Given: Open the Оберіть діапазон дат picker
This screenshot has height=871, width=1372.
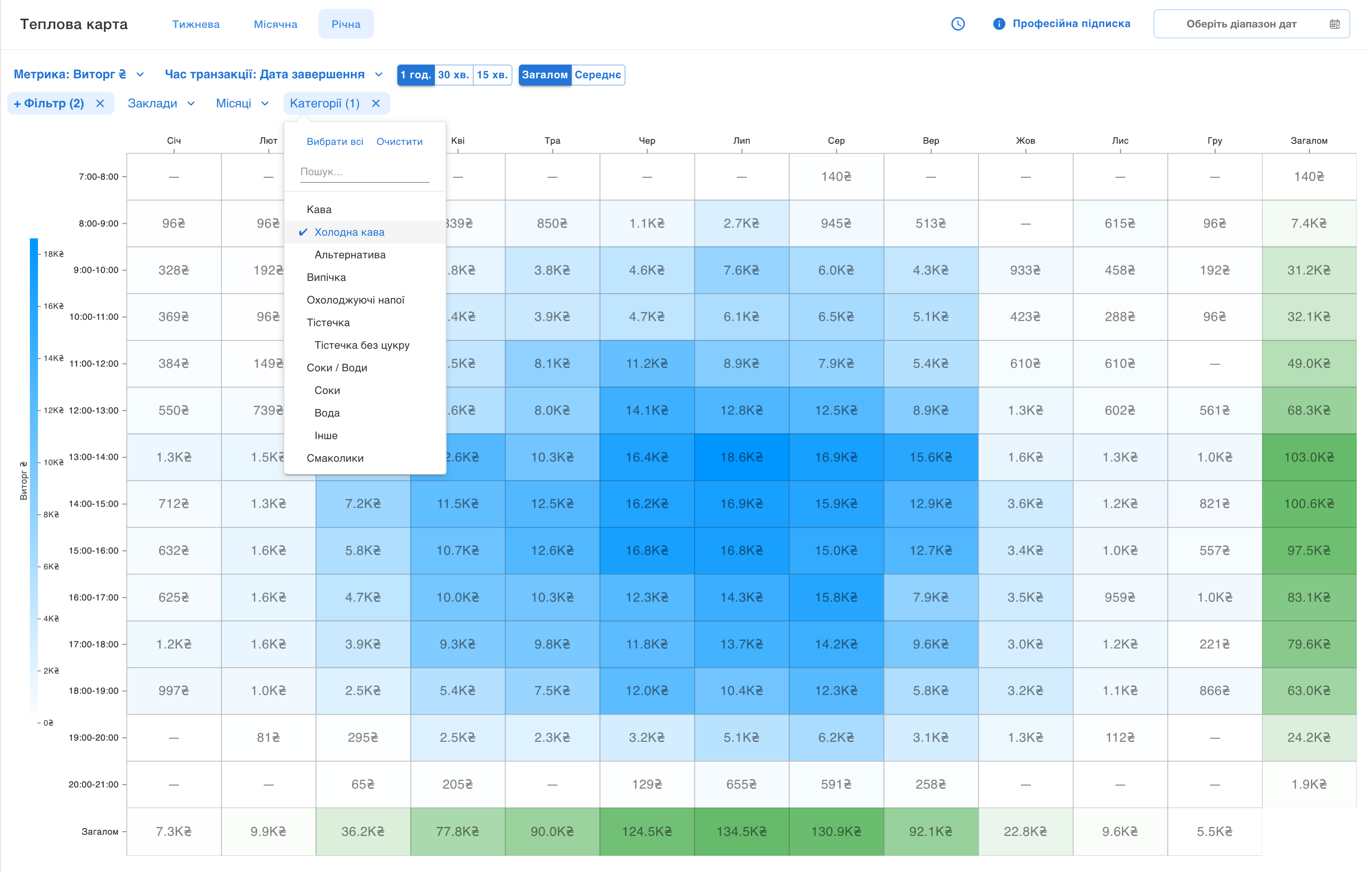Looking at the screenshot, I should 1241,24.
